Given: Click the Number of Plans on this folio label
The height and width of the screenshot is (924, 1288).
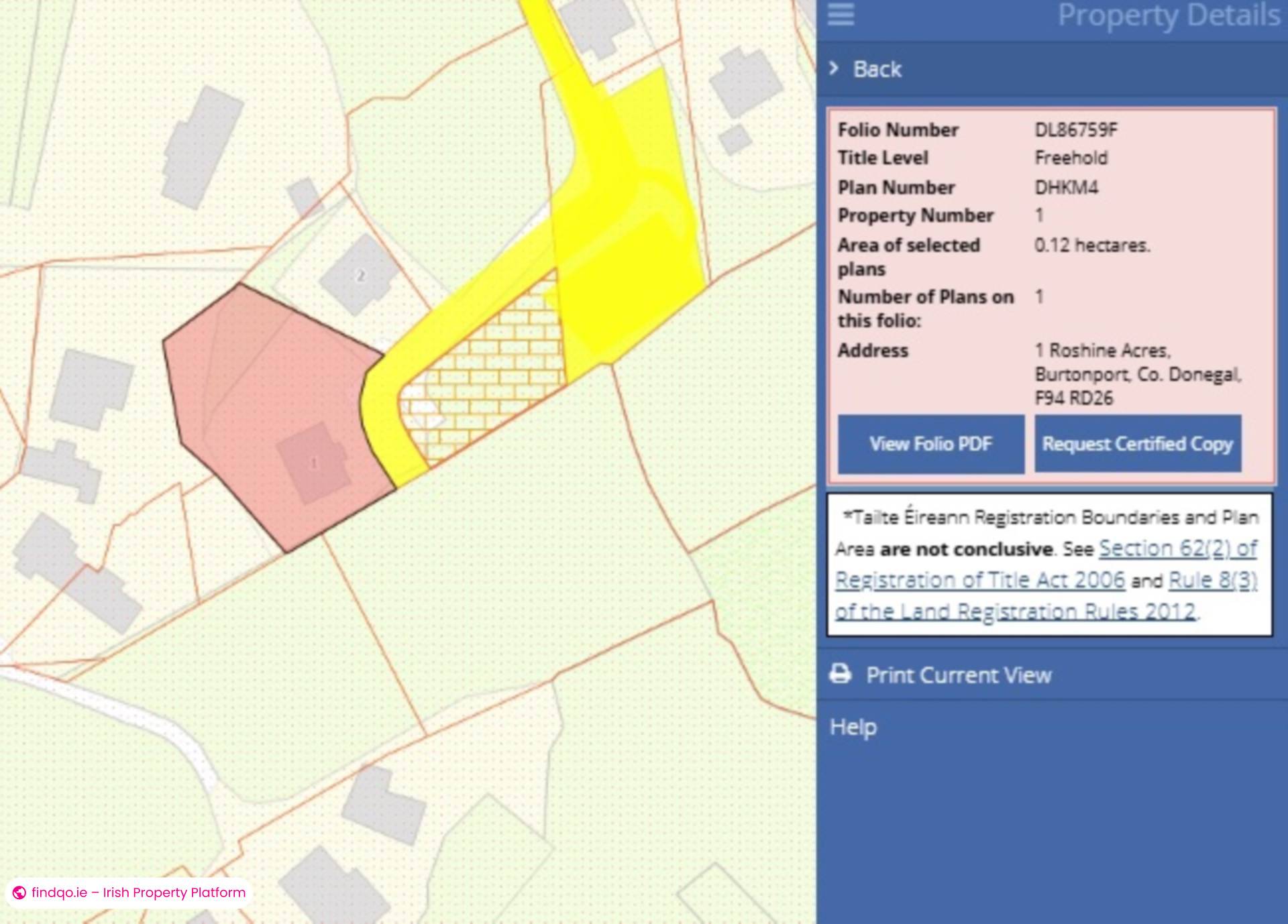Looking at the screenshot, I should (926, 308).
